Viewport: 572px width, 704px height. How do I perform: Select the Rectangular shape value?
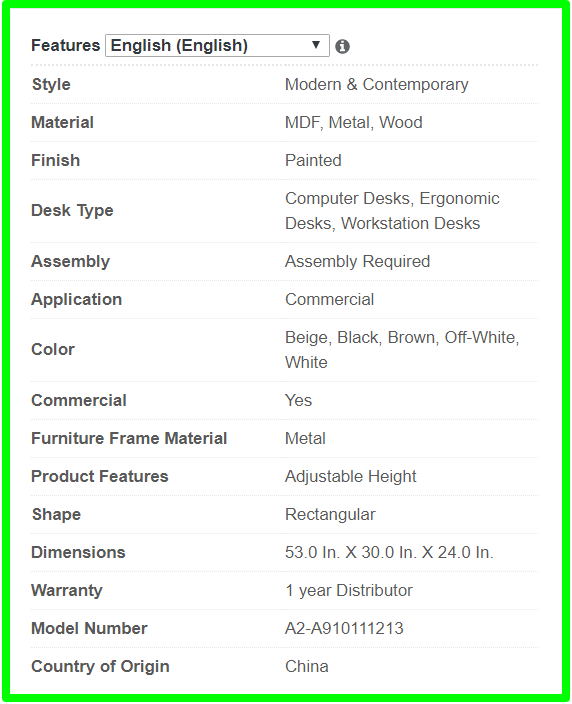330,515
